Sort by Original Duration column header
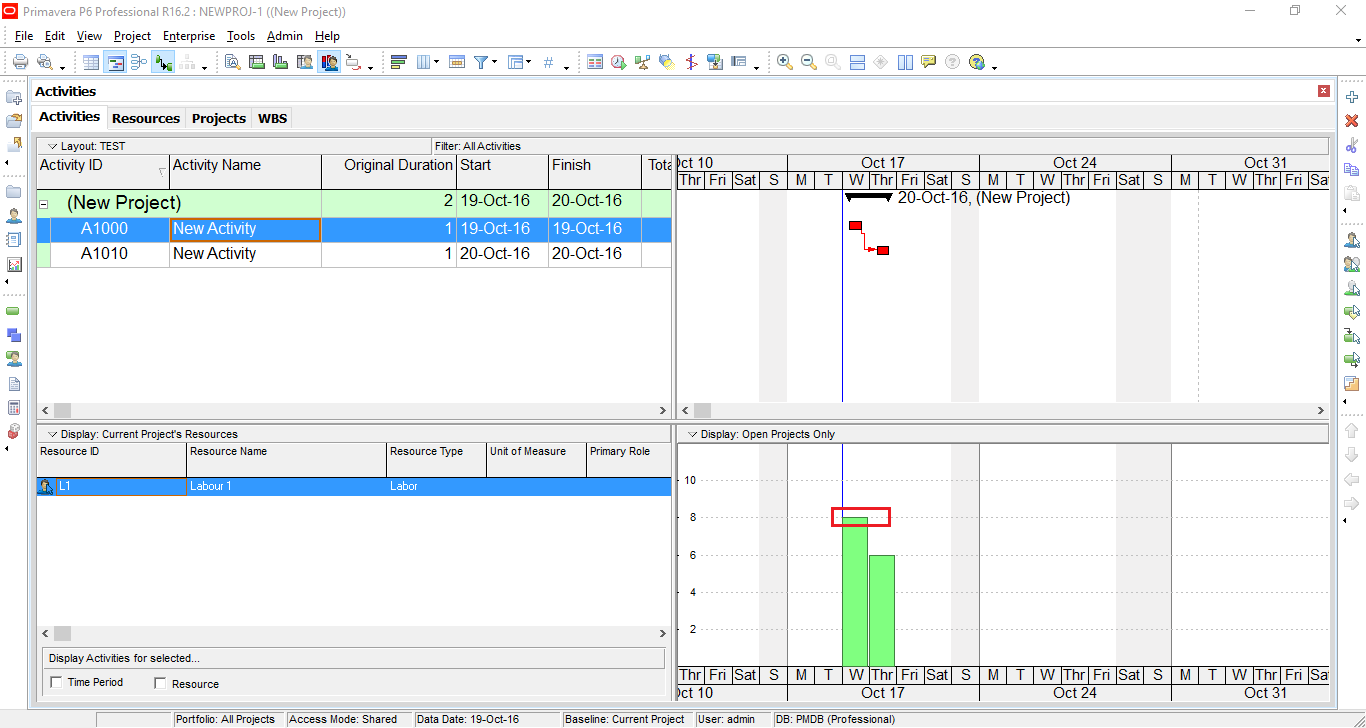The height and width of the screenshot is (728, 1366). [398, 166]
